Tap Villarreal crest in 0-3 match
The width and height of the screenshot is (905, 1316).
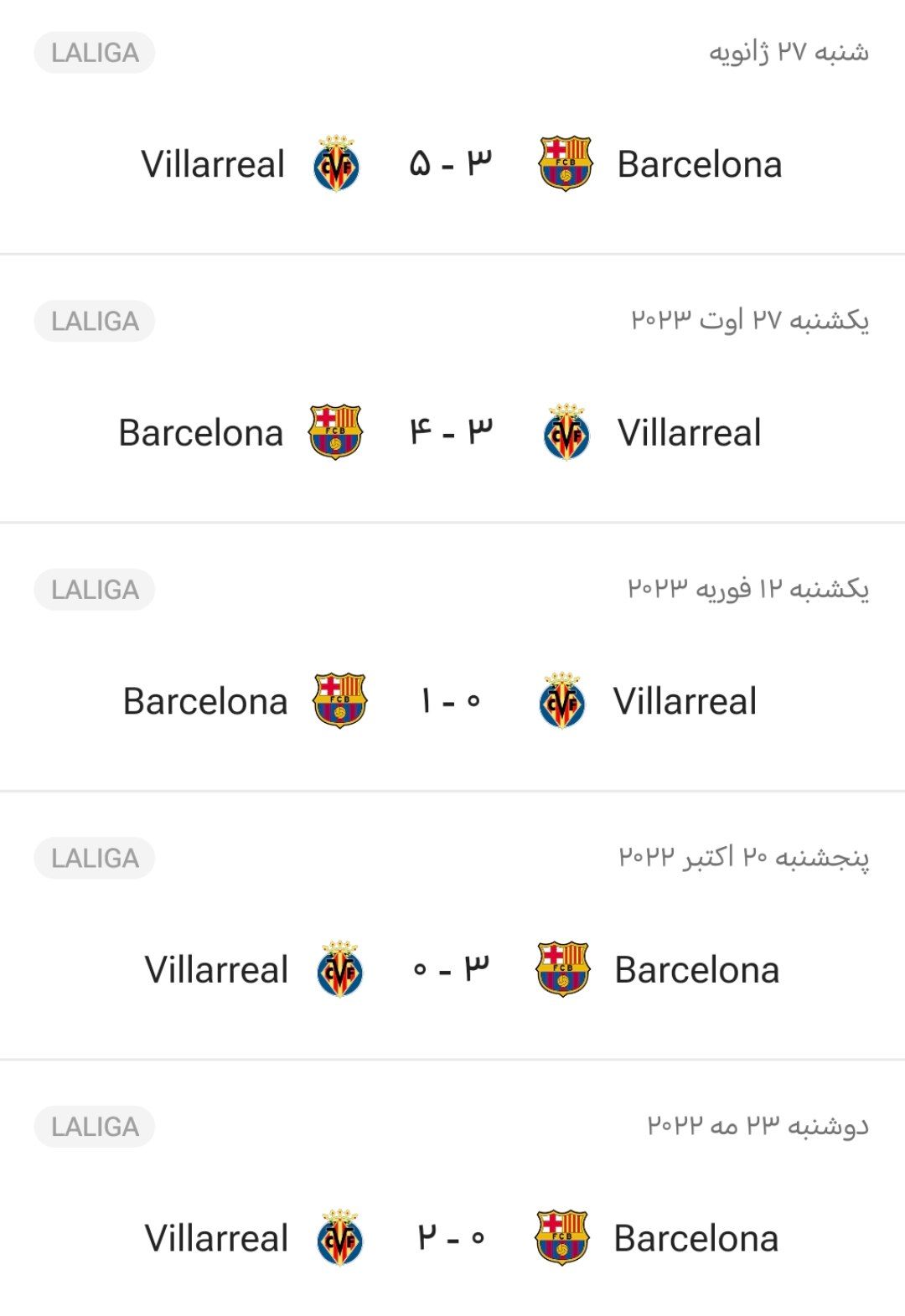coord(340,969)
